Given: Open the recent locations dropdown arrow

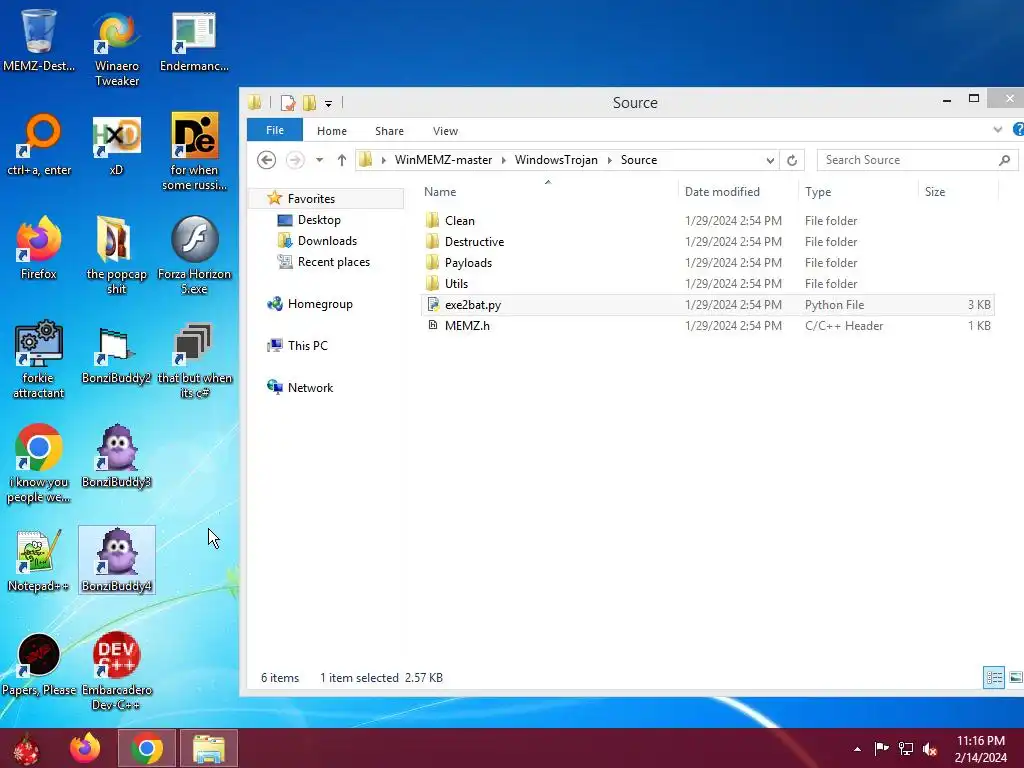Looking at the screenshot, I should [319, 160].
